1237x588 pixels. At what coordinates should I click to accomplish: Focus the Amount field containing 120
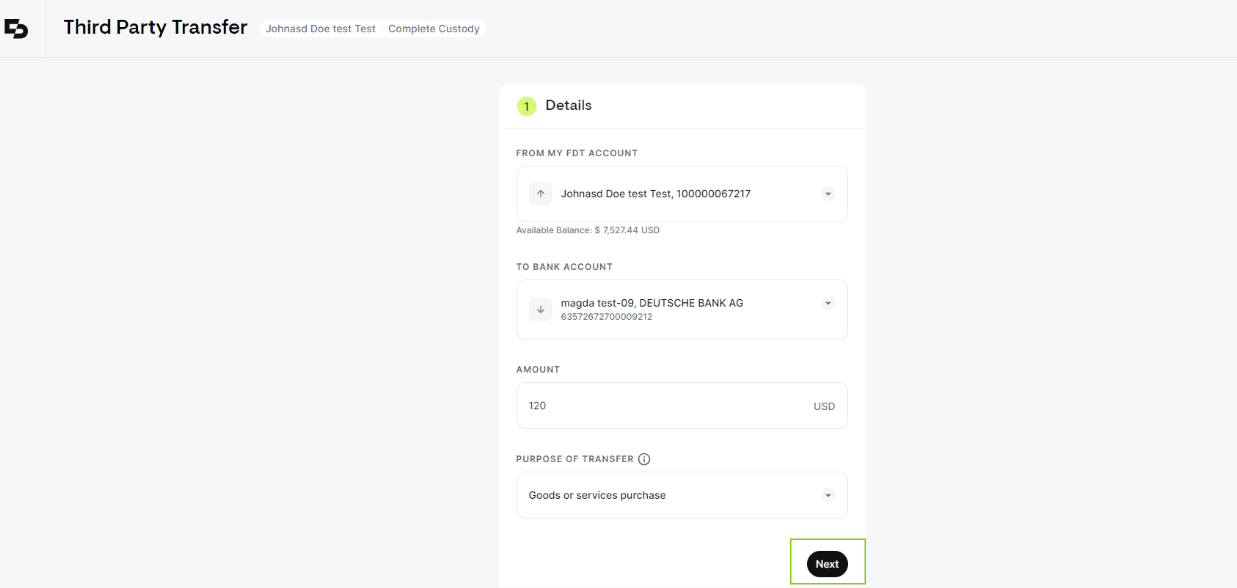click(x=682, y=405)
